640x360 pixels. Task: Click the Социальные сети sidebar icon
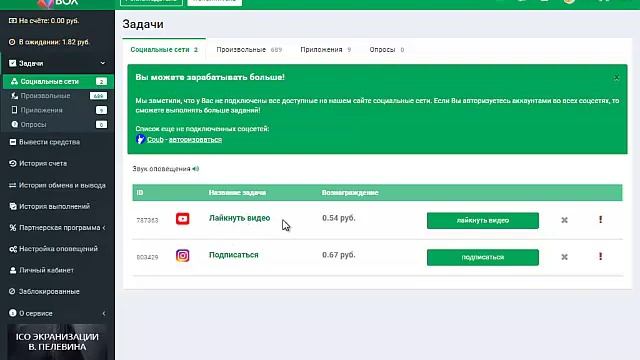[x=14, y=82]
